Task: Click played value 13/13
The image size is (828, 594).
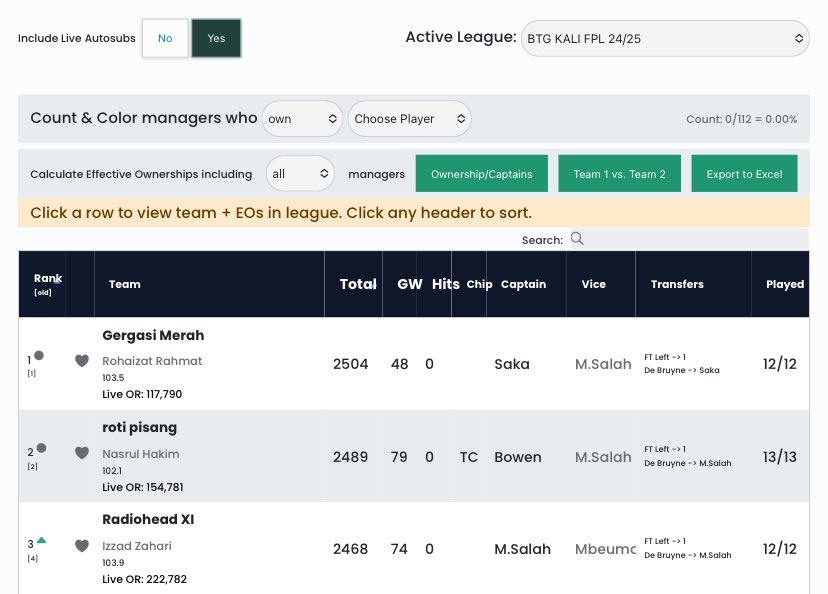Action: tap(779, 457)
